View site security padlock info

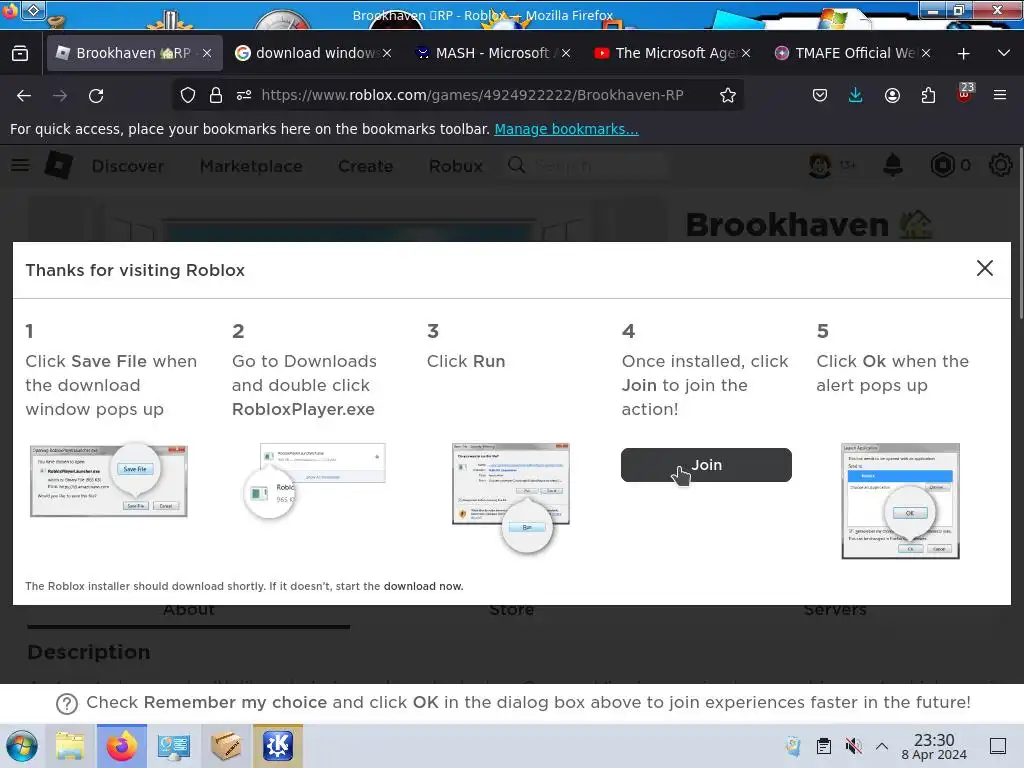[x=216, y=95]
